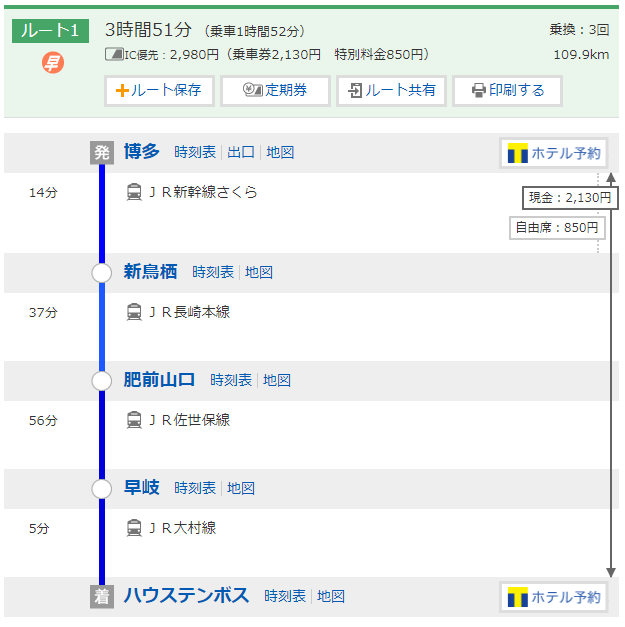Image resolution: width=625 pixels, height=627 pixels.
Task: Open ハウステンボス station link
Action: click(186, 596)
